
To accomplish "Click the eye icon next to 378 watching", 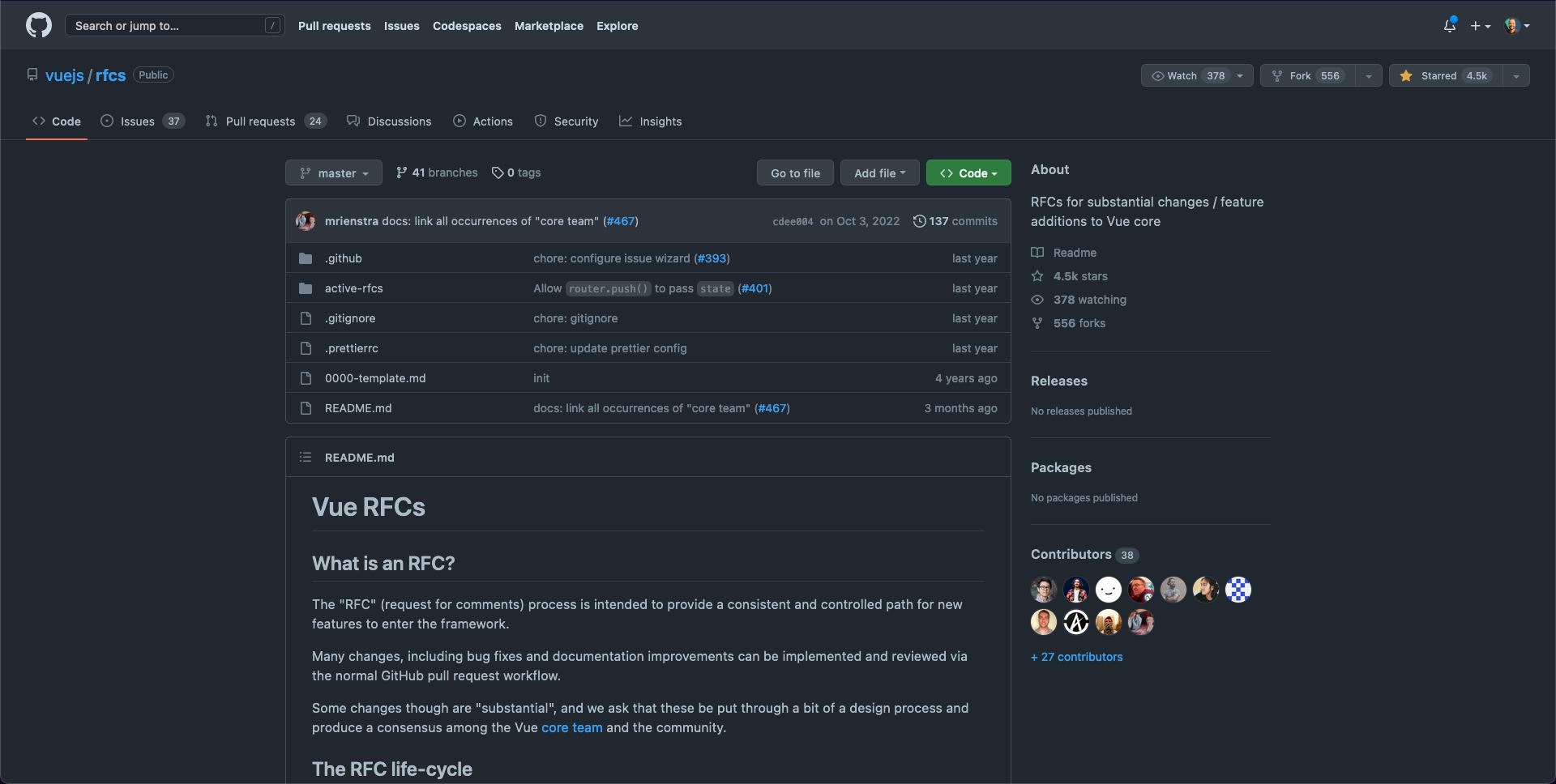I will [1037, 300].
